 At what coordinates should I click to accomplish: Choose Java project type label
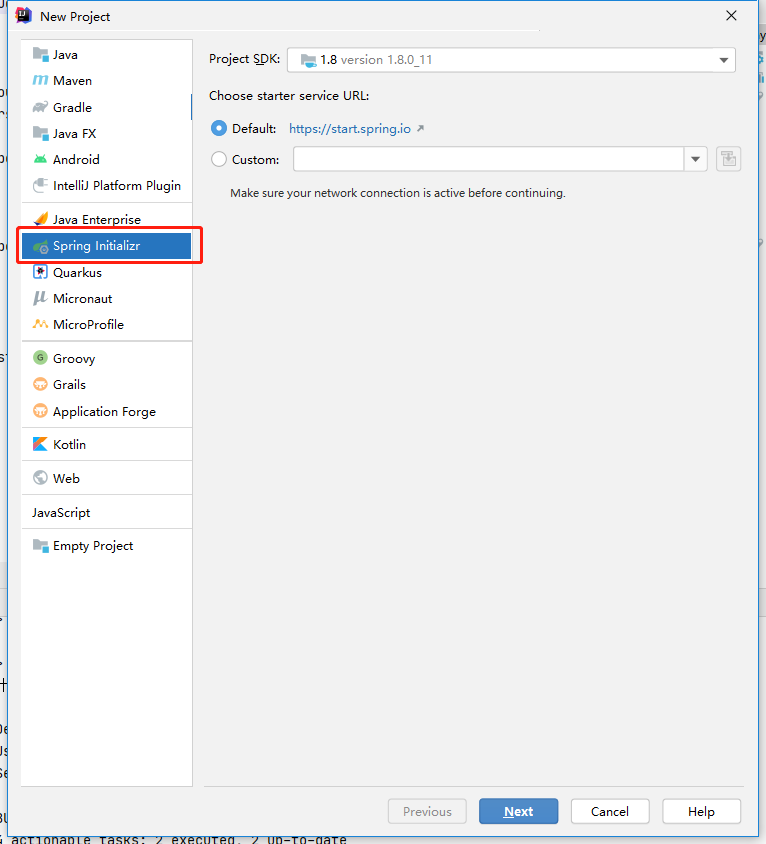coord(65,55)
